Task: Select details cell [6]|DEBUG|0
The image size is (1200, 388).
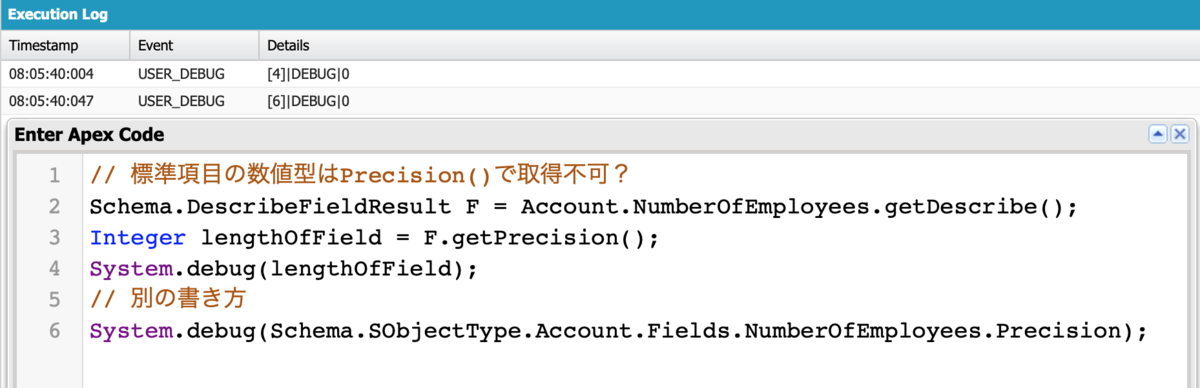Action: tap(308, 101)
